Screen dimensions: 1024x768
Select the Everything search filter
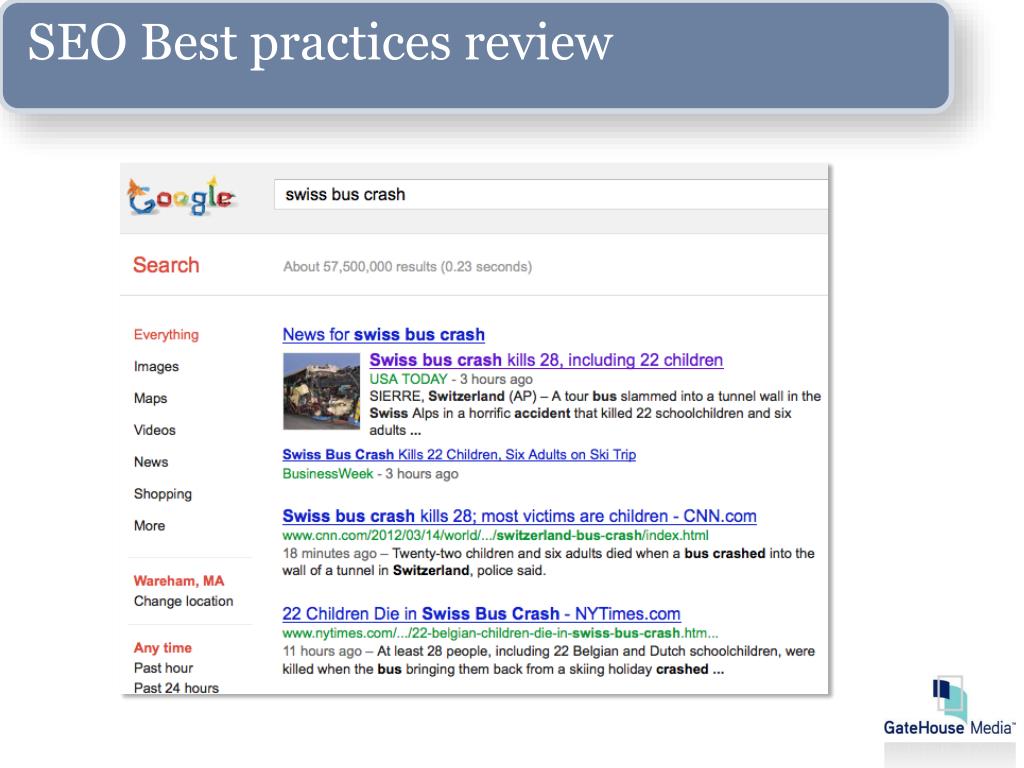(166, 334)
